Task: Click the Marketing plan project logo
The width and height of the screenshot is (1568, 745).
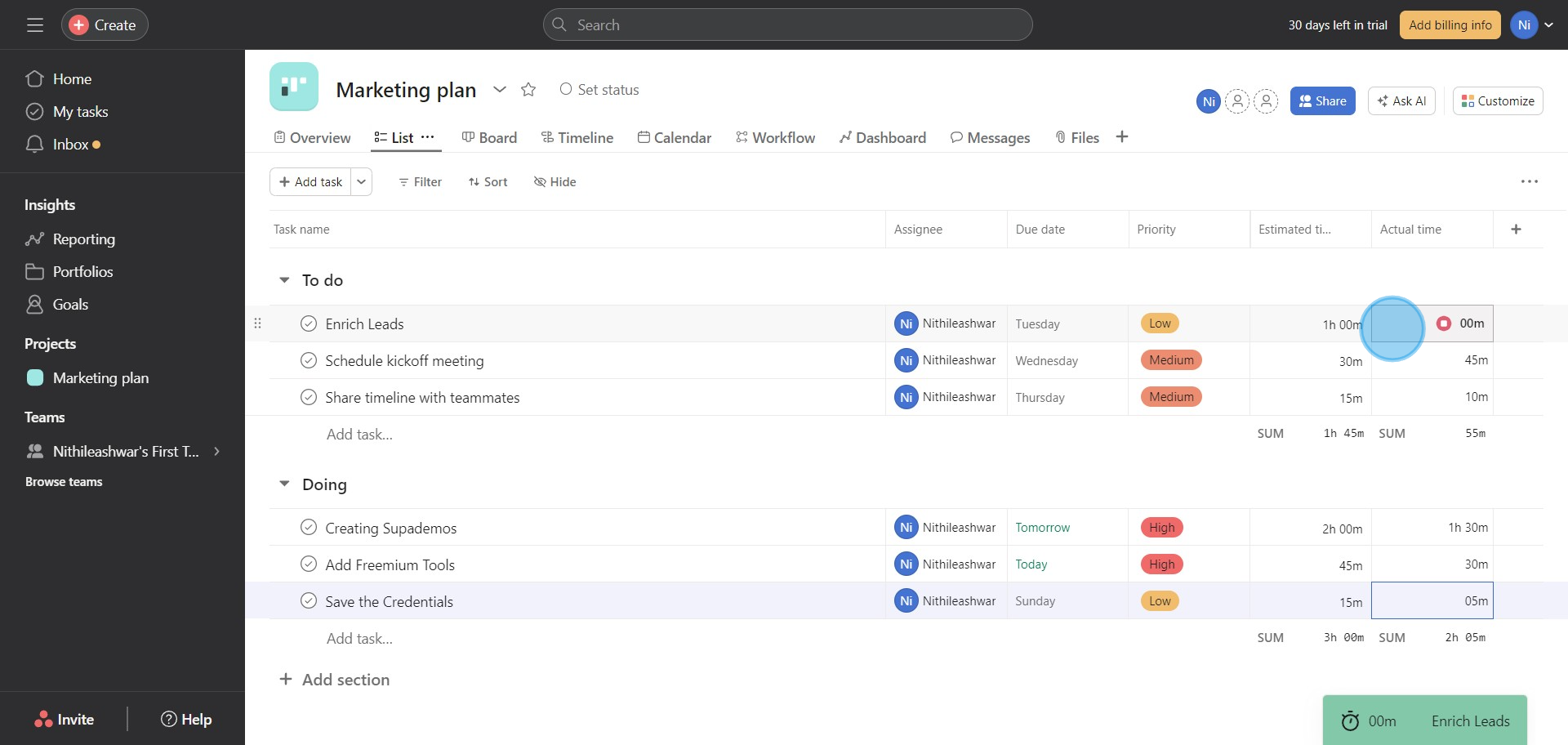Action: [x=294, y=87]
